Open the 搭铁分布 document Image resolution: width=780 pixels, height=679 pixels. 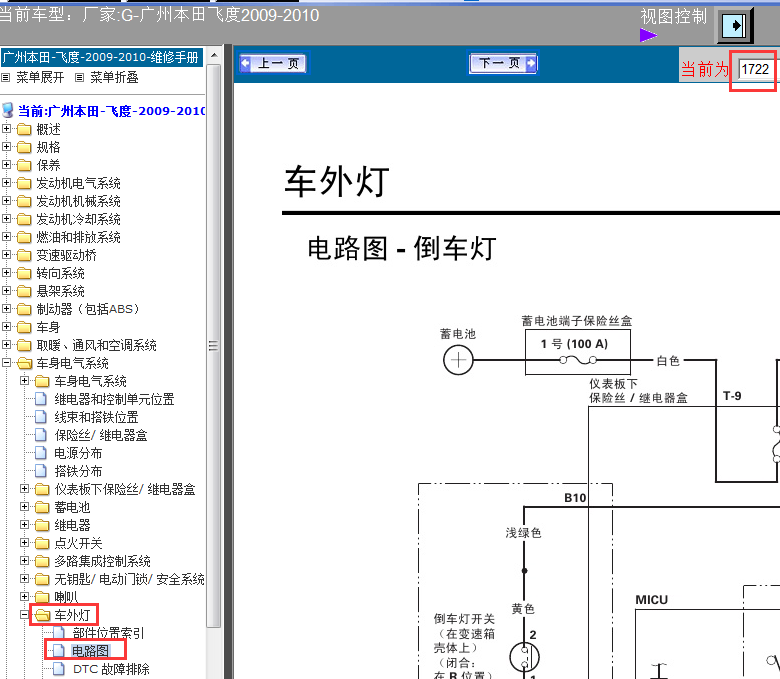(x=78, y=471)
